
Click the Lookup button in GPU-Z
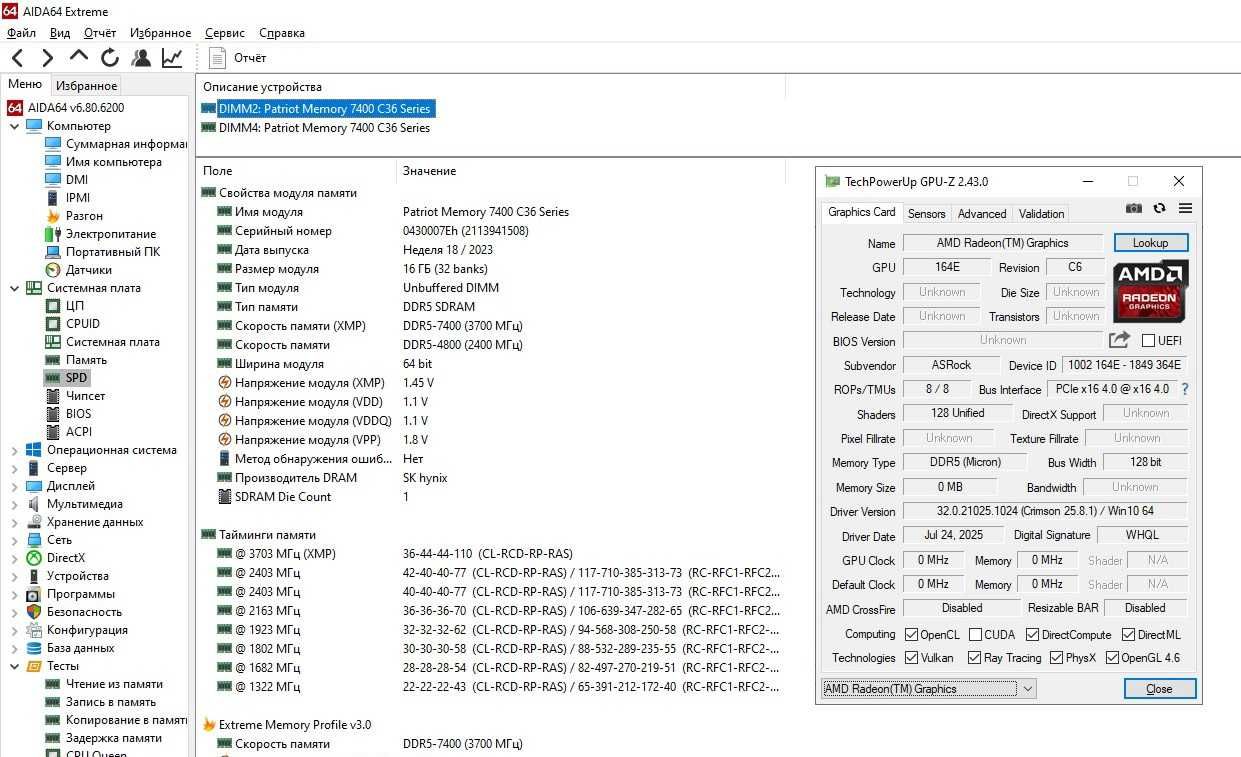coord(1150,242)
